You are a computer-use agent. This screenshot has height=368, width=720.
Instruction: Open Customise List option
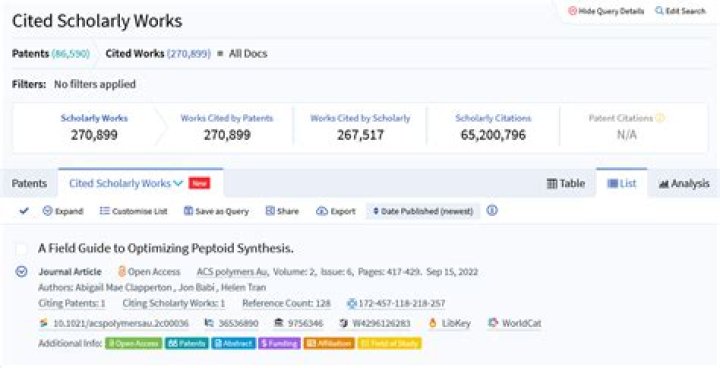134,211
